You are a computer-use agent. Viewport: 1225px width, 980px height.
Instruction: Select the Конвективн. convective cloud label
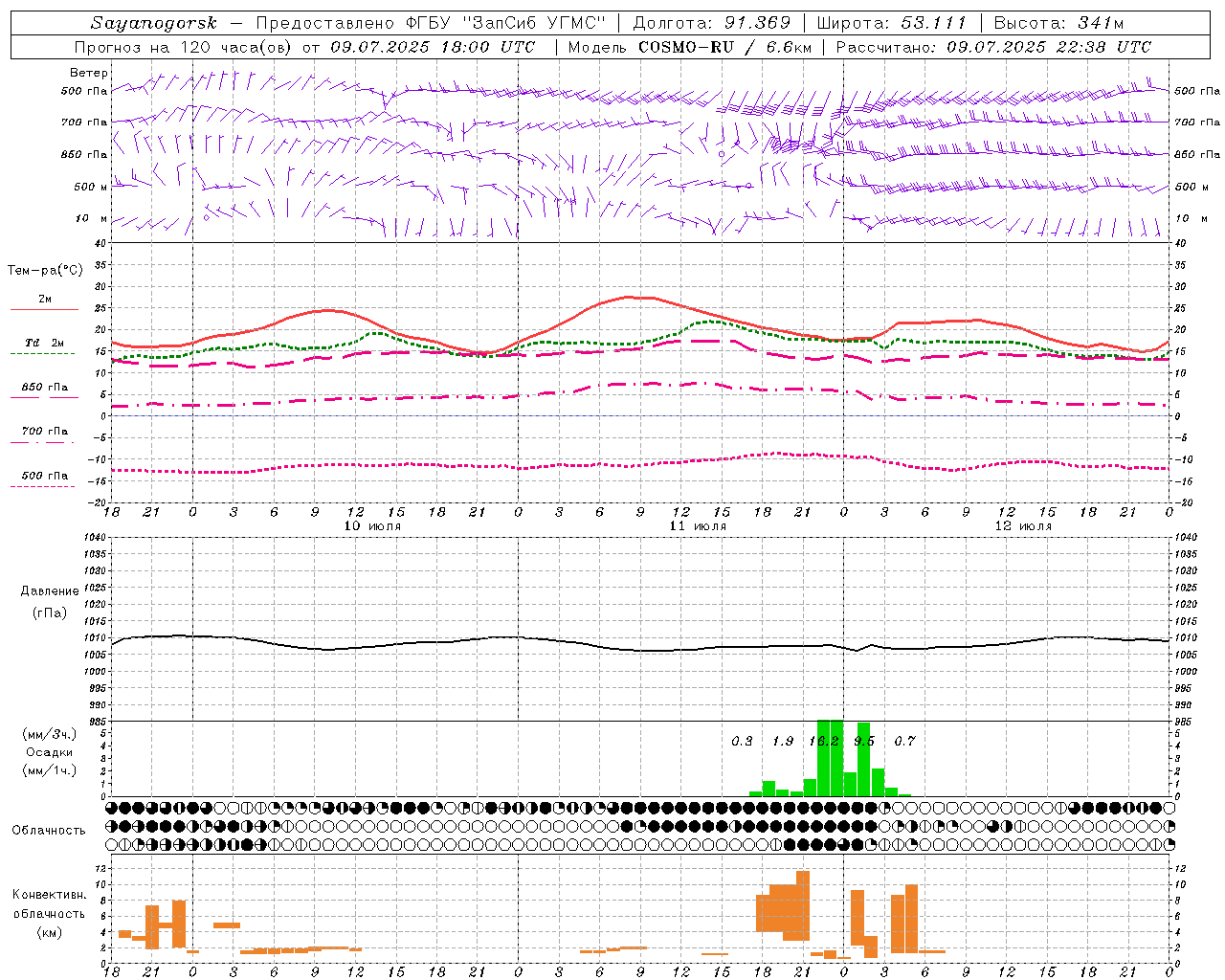50,895
